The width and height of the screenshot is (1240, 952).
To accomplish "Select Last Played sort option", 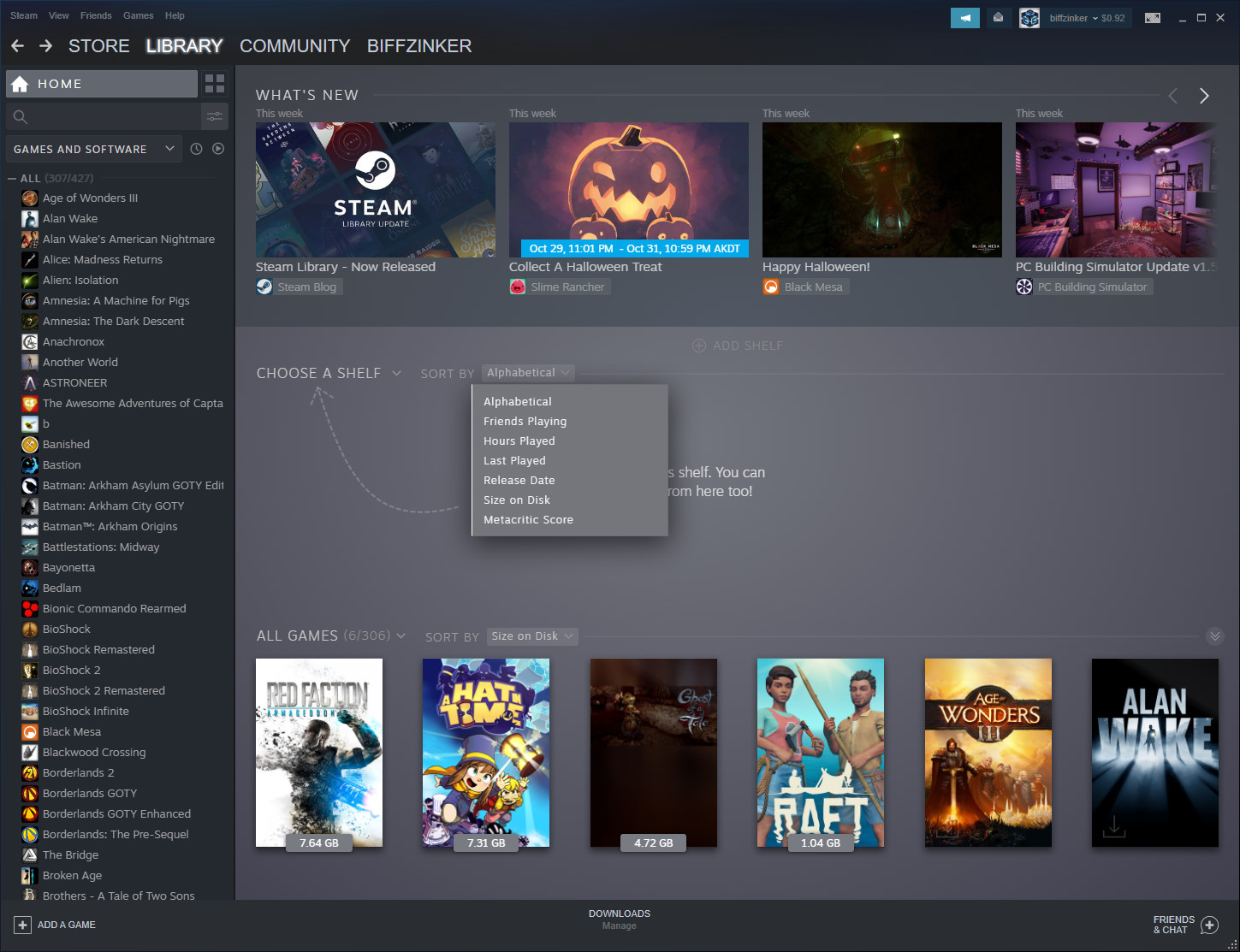I will point(514,460).
